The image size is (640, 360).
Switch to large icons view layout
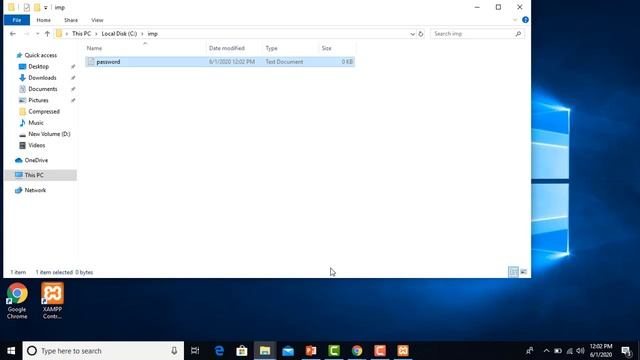[524, 272]
